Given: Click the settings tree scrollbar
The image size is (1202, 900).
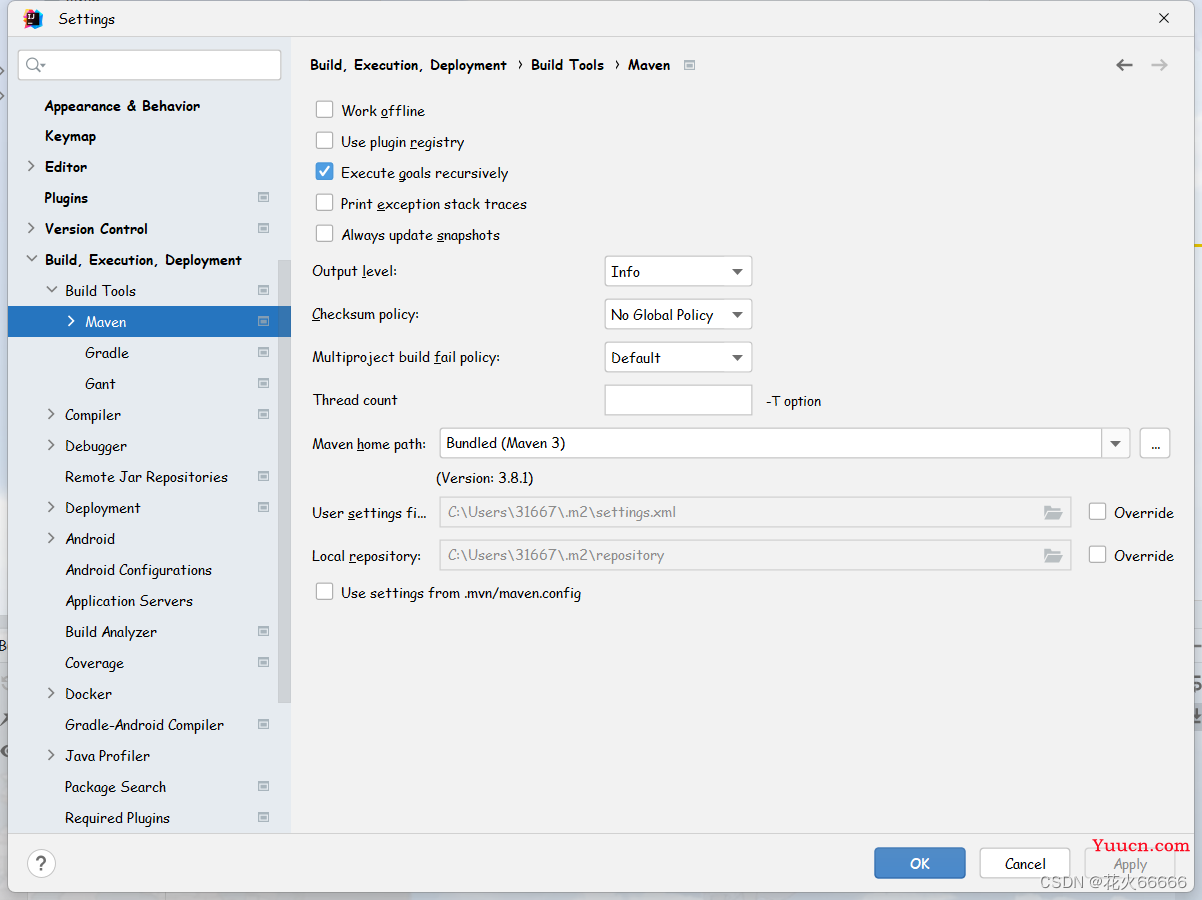Looking at the screenshot, I should tap(284, 480).
